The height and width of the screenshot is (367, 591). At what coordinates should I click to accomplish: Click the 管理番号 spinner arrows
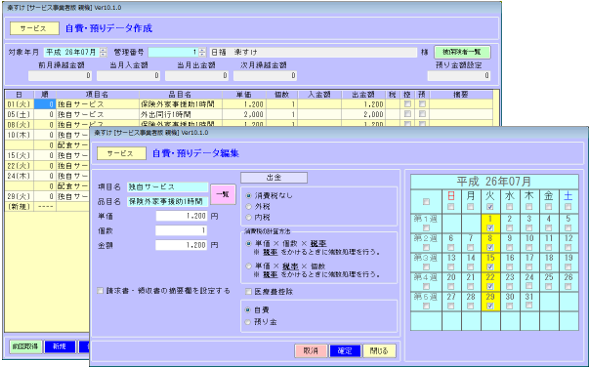click(202, 52)
